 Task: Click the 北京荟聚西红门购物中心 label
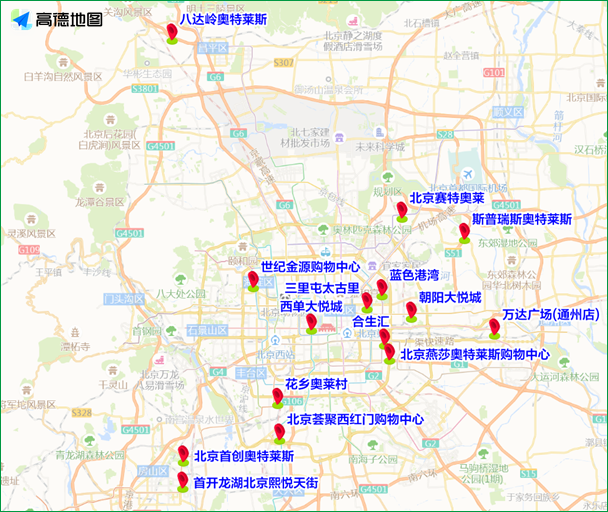[355, 419]
